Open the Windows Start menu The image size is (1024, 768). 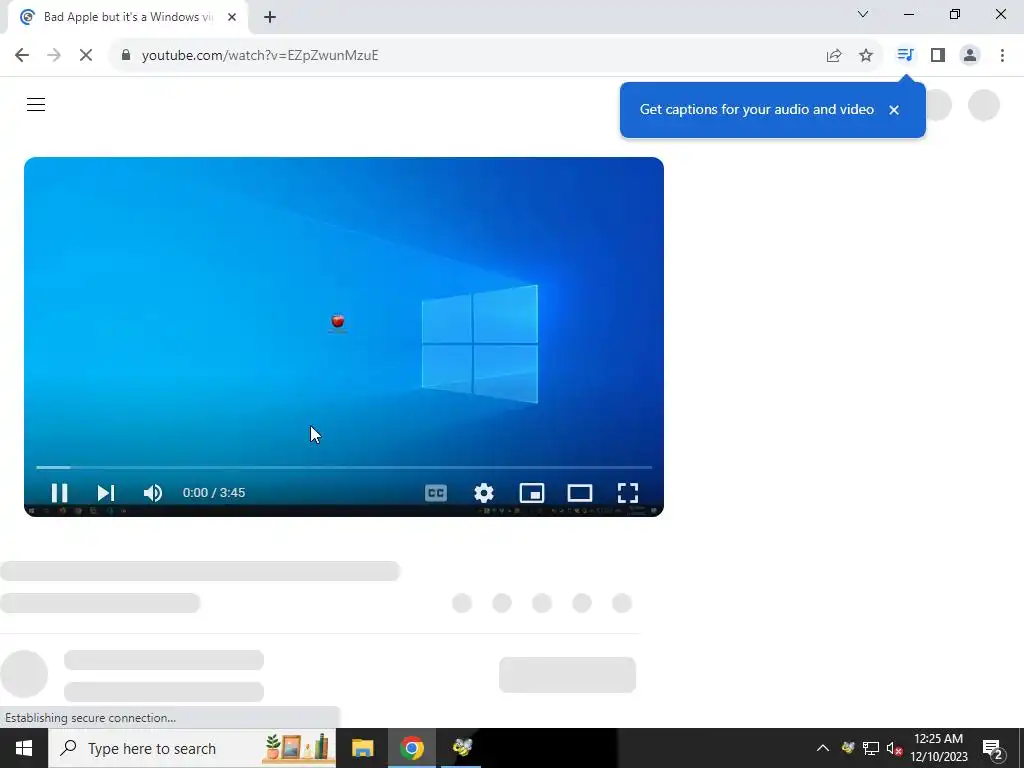pyautogui.click(x=24, y=748)
